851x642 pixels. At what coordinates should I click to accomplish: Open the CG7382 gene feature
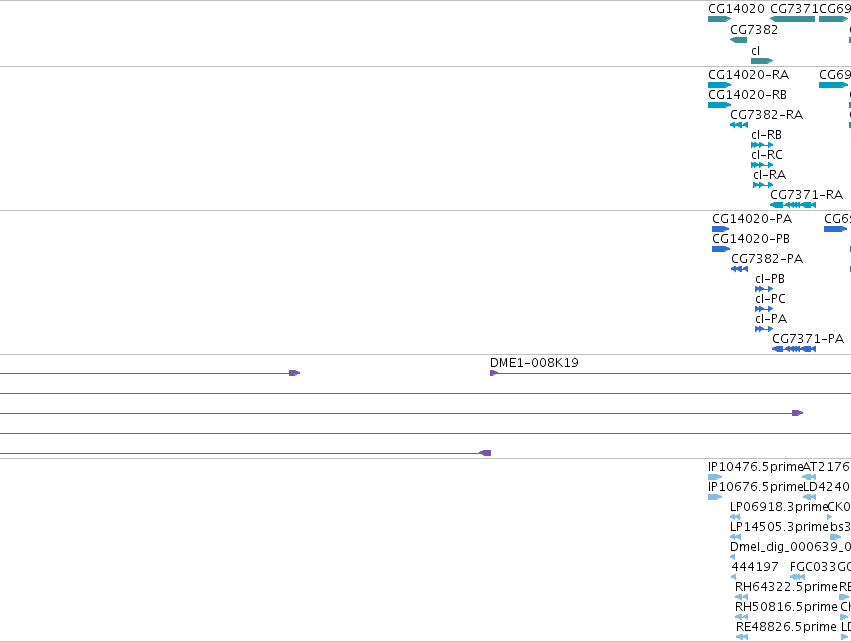pyautogui.click(x=739, y=40)
